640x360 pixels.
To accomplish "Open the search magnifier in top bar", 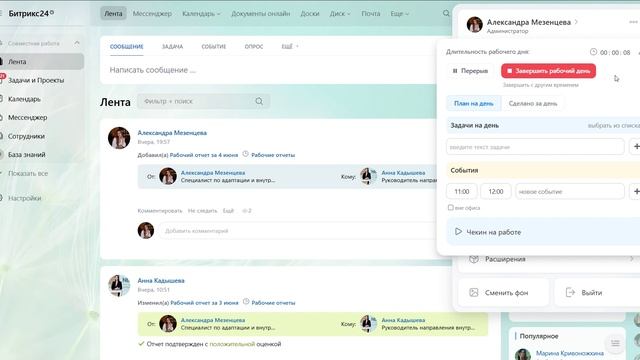I will click(x=446, y=13).
